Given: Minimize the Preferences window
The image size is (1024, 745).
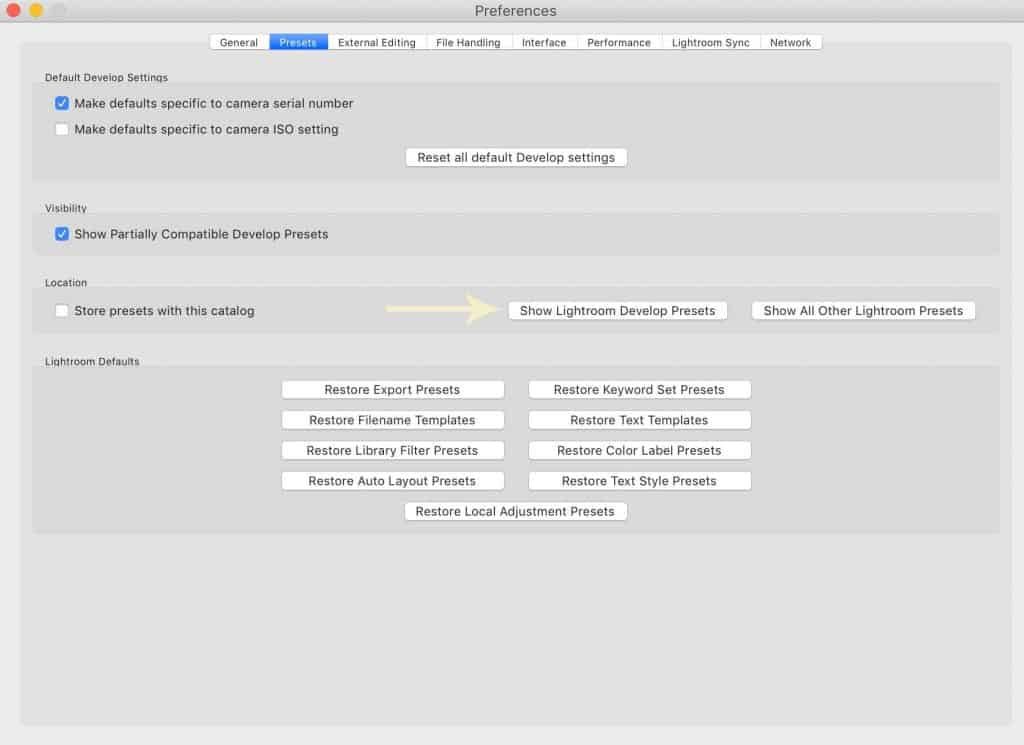Looking at the screenshot, I should click(x=37, y=10).
